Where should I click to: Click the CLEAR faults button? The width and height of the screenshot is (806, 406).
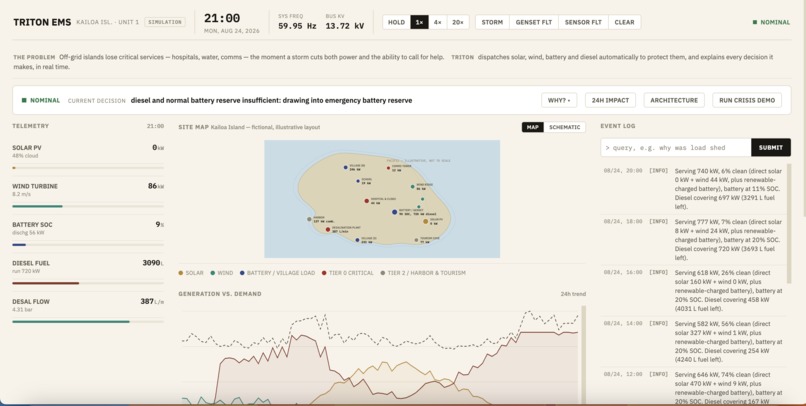pyautogui.click(x=625, y=22)
